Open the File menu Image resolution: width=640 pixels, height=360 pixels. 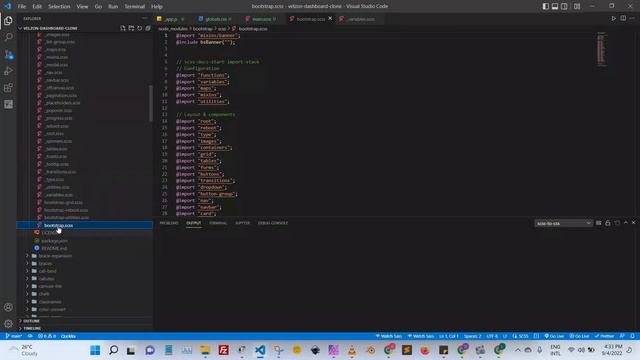pos(22,7)
